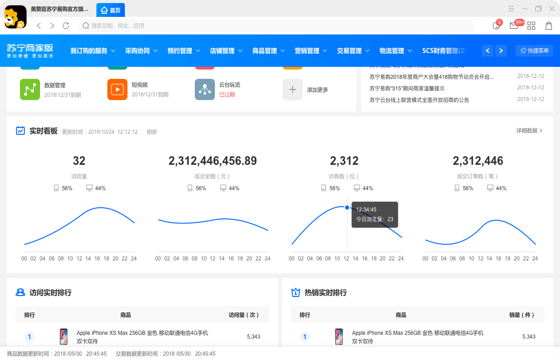Open the shopping bag icon

point(549,26)
